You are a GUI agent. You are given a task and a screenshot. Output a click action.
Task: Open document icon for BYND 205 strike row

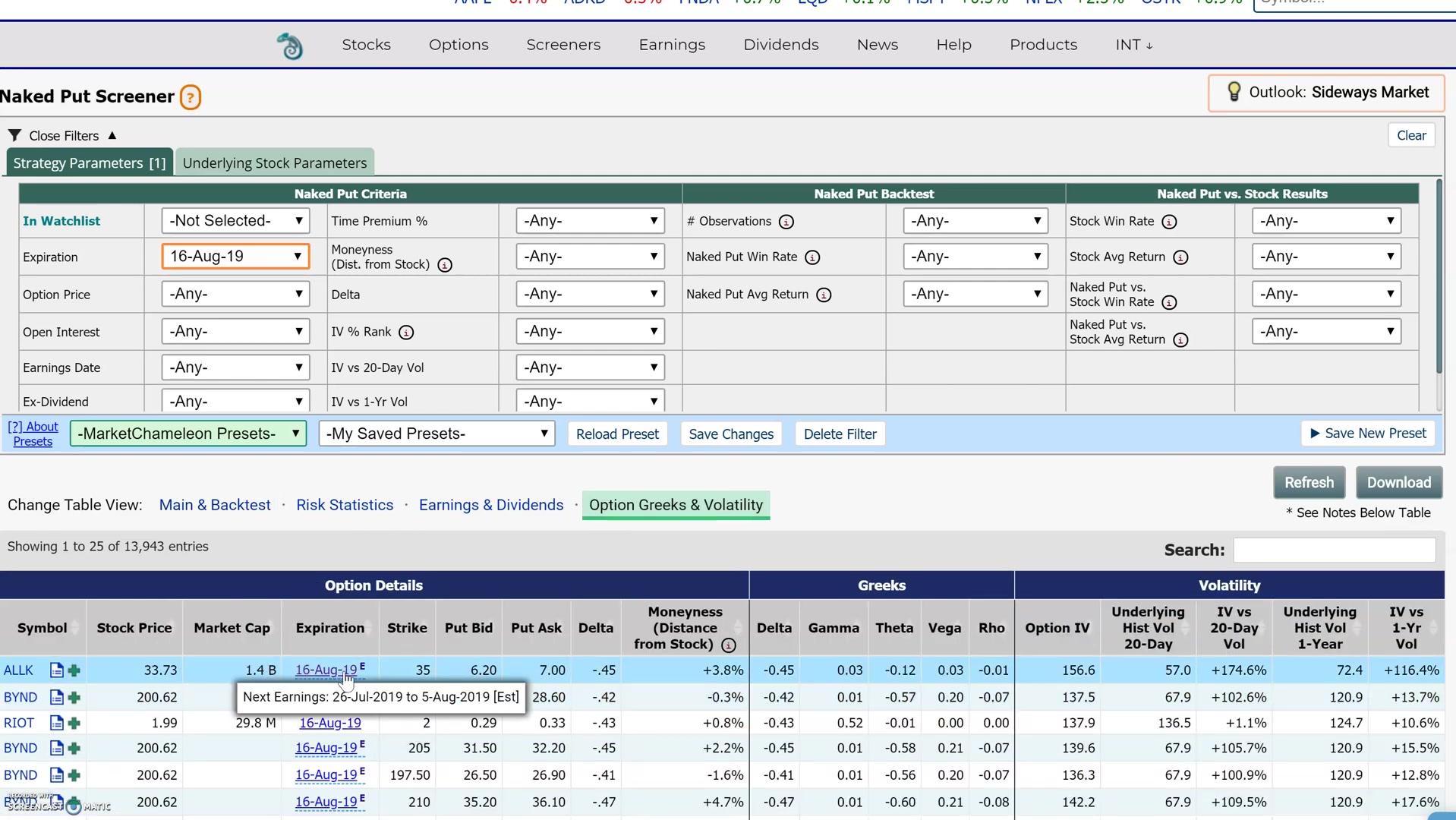(x=56, y=748)
